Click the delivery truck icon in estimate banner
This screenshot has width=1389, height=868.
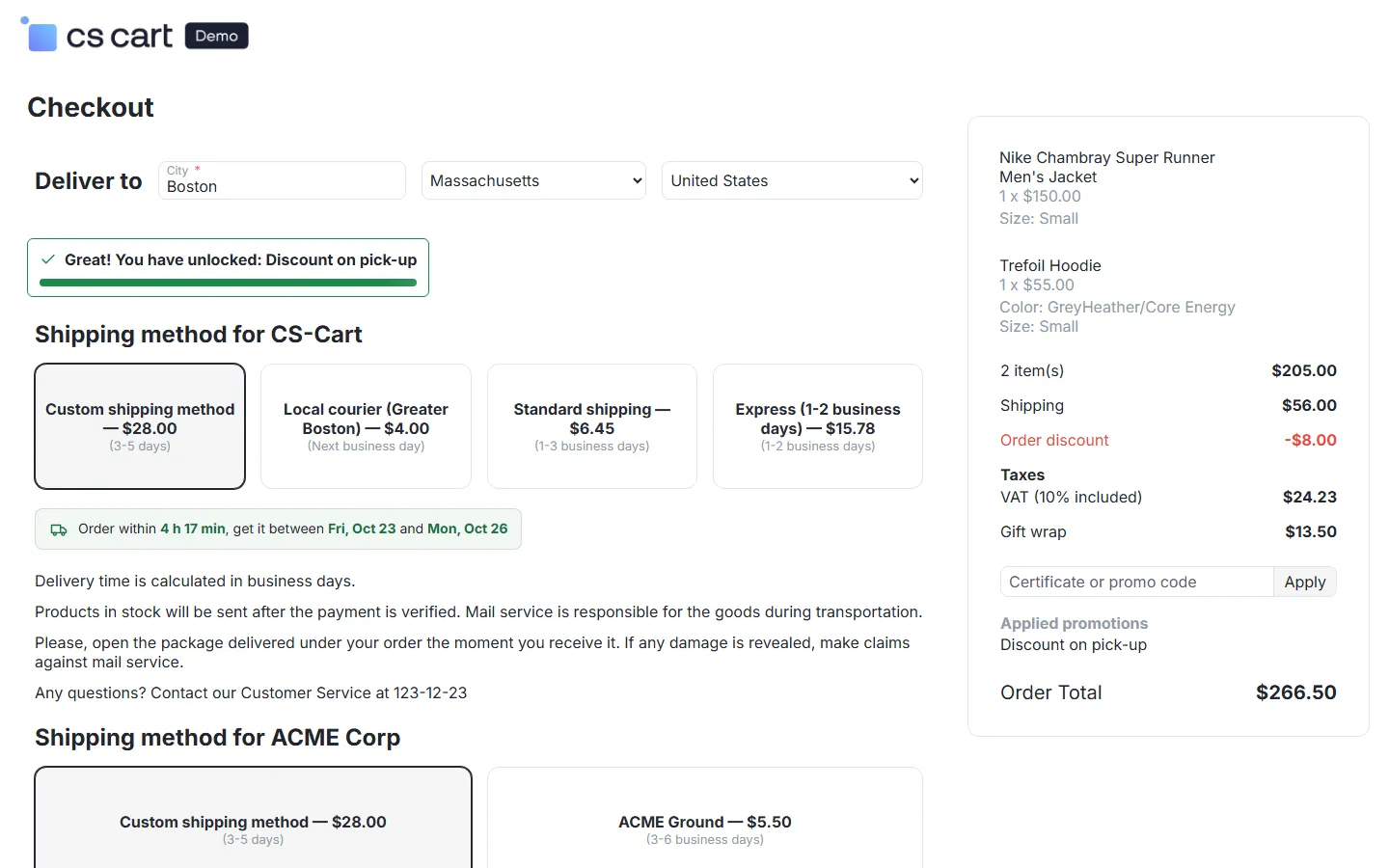click(x=59, y=529)
